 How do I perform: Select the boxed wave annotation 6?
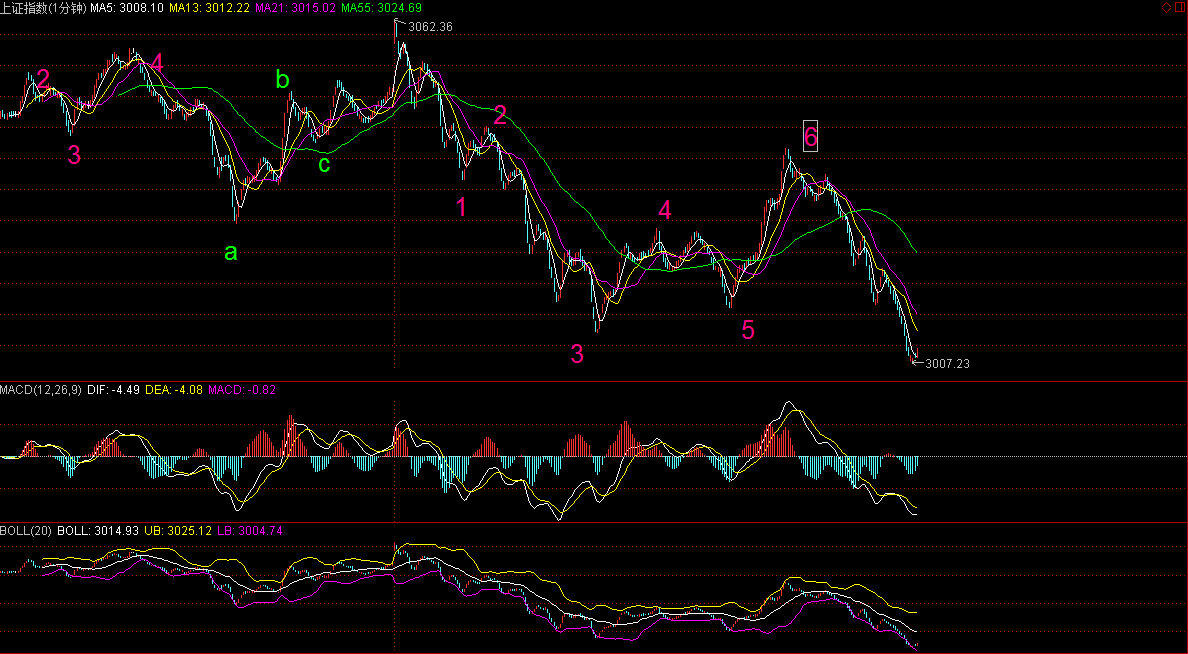(810, 136)
